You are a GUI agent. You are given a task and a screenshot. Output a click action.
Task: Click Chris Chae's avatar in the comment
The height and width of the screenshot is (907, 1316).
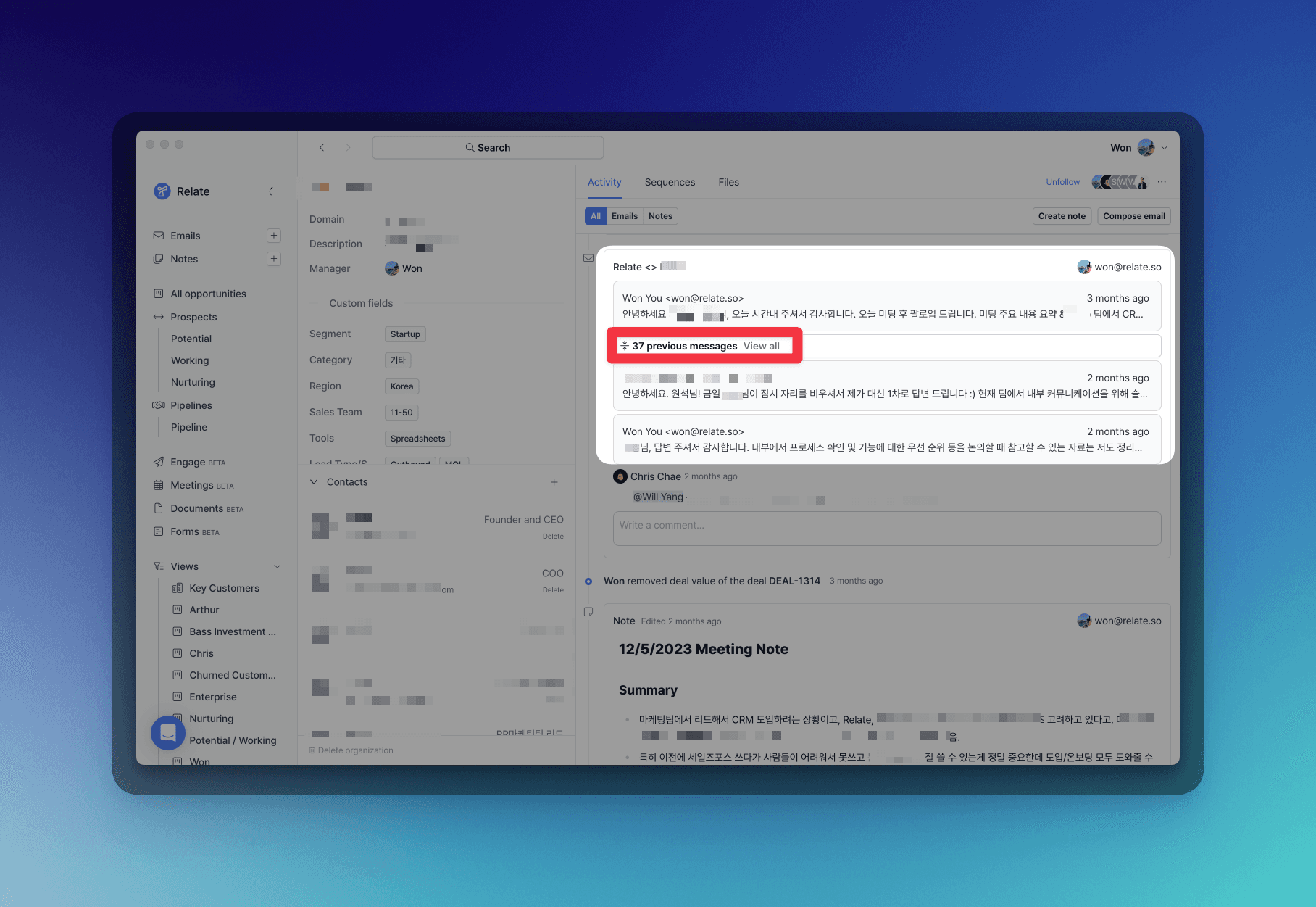pos(620,476)
